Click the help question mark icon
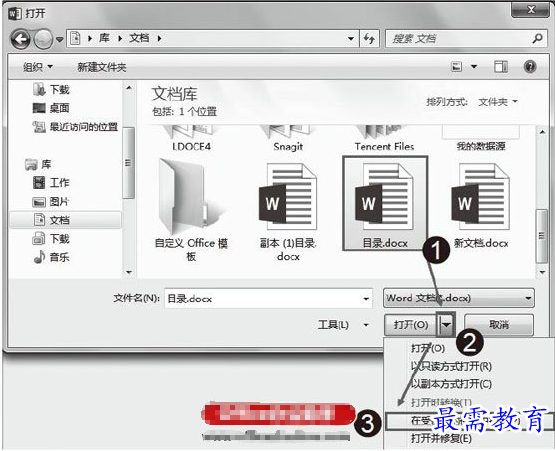 [530, 67]
